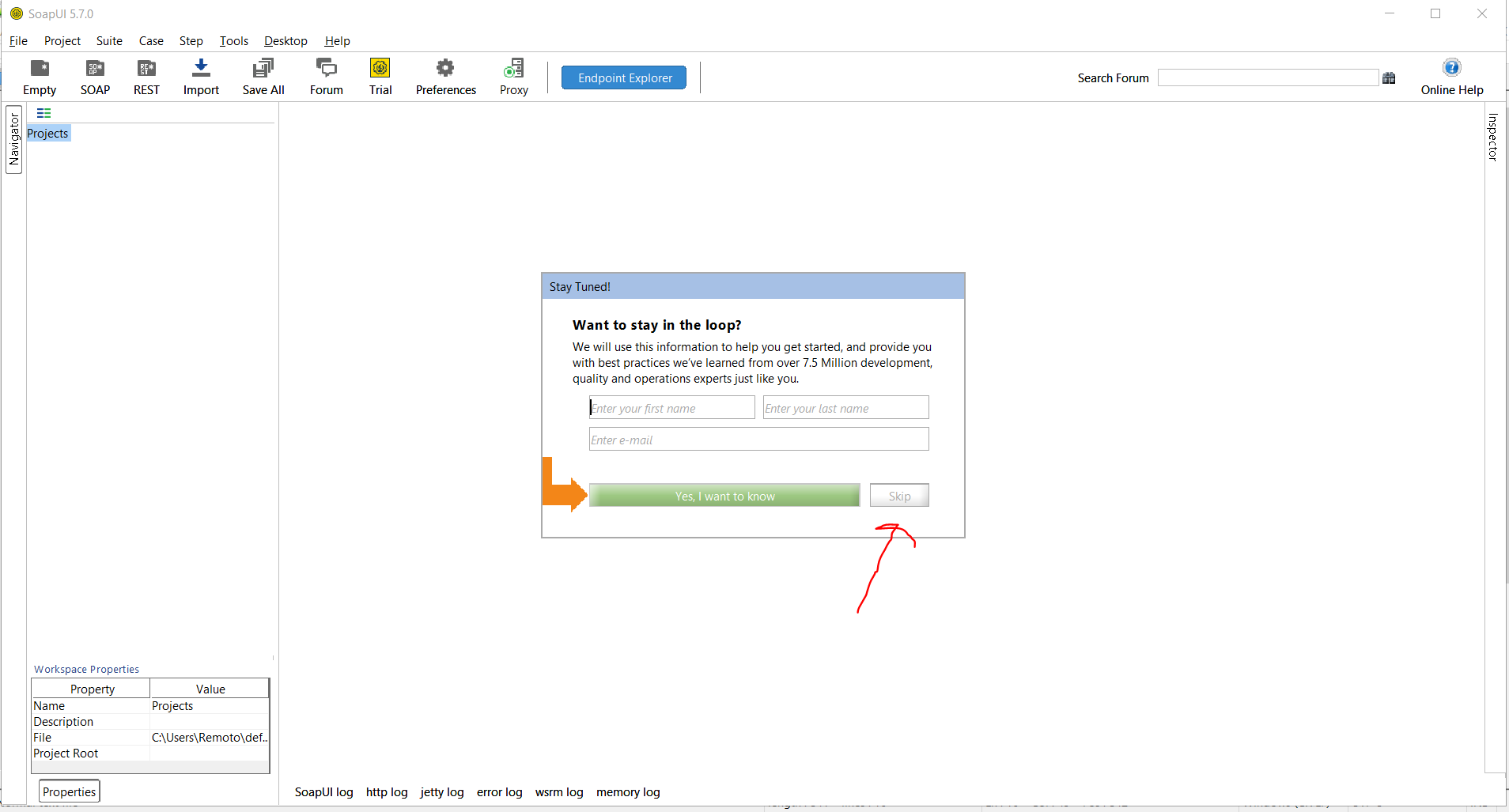Click the Value column header

click(210, 689)
